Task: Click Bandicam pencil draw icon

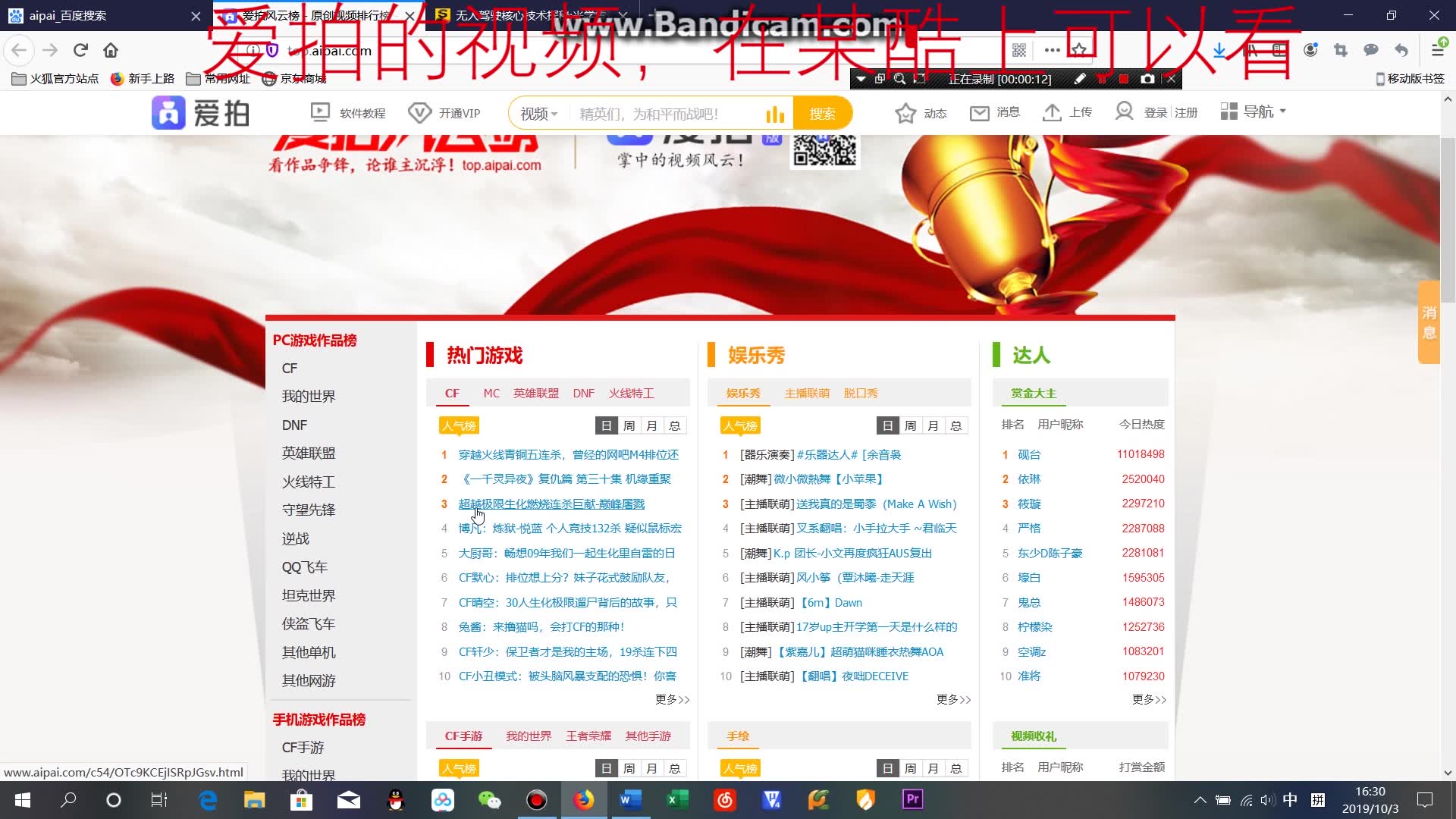Action: pos(1080,79)
